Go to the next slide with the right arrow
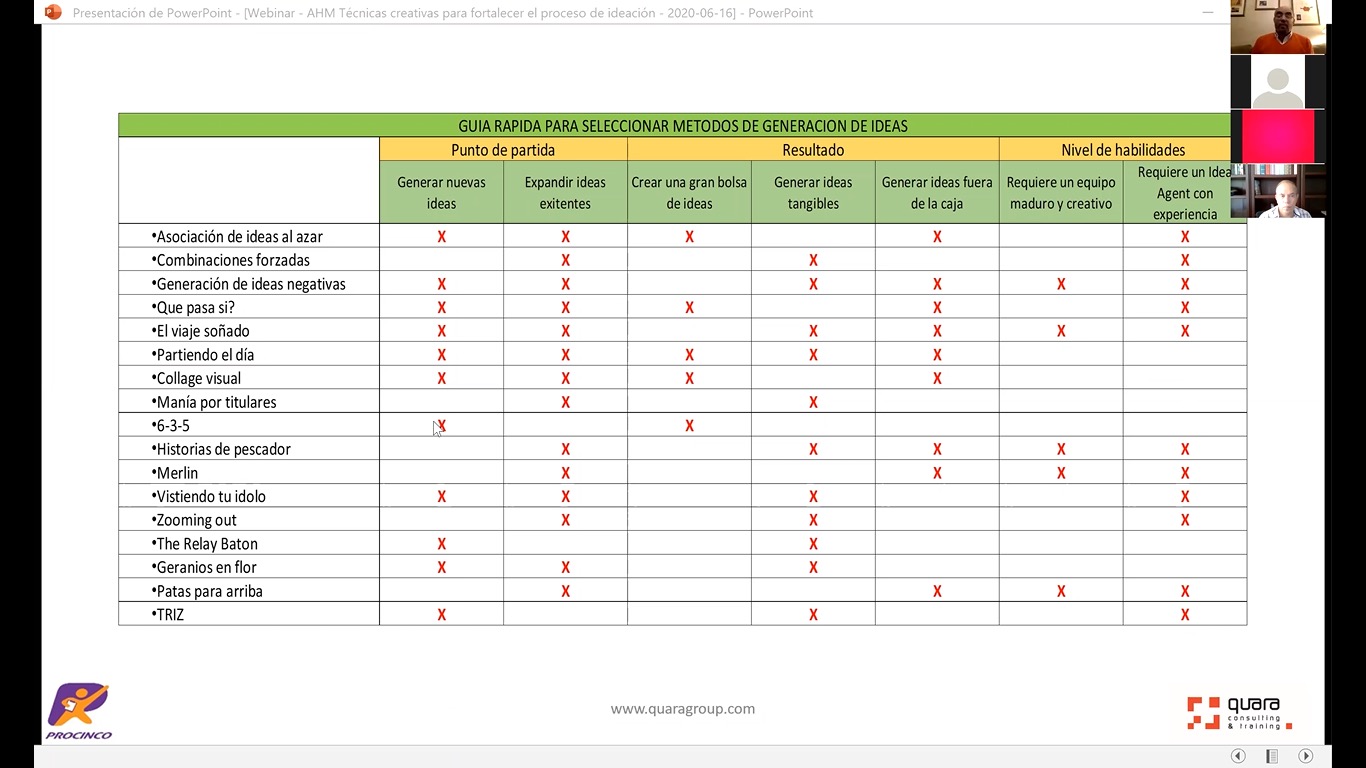This screenshot has width=1366, height=768. tap(1305, 755)
